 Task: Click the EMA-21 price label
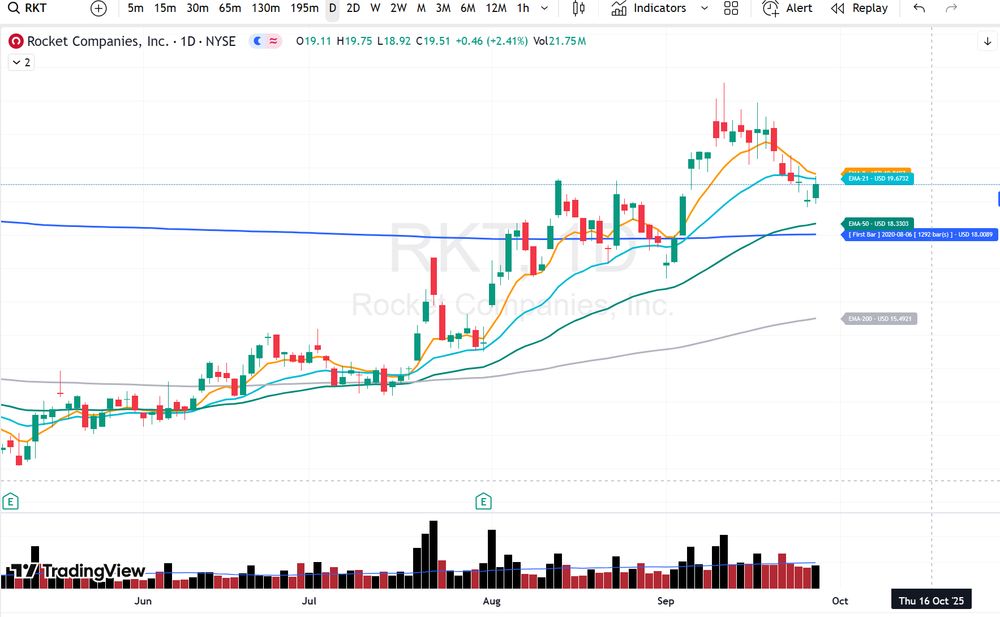coord(878,179)
